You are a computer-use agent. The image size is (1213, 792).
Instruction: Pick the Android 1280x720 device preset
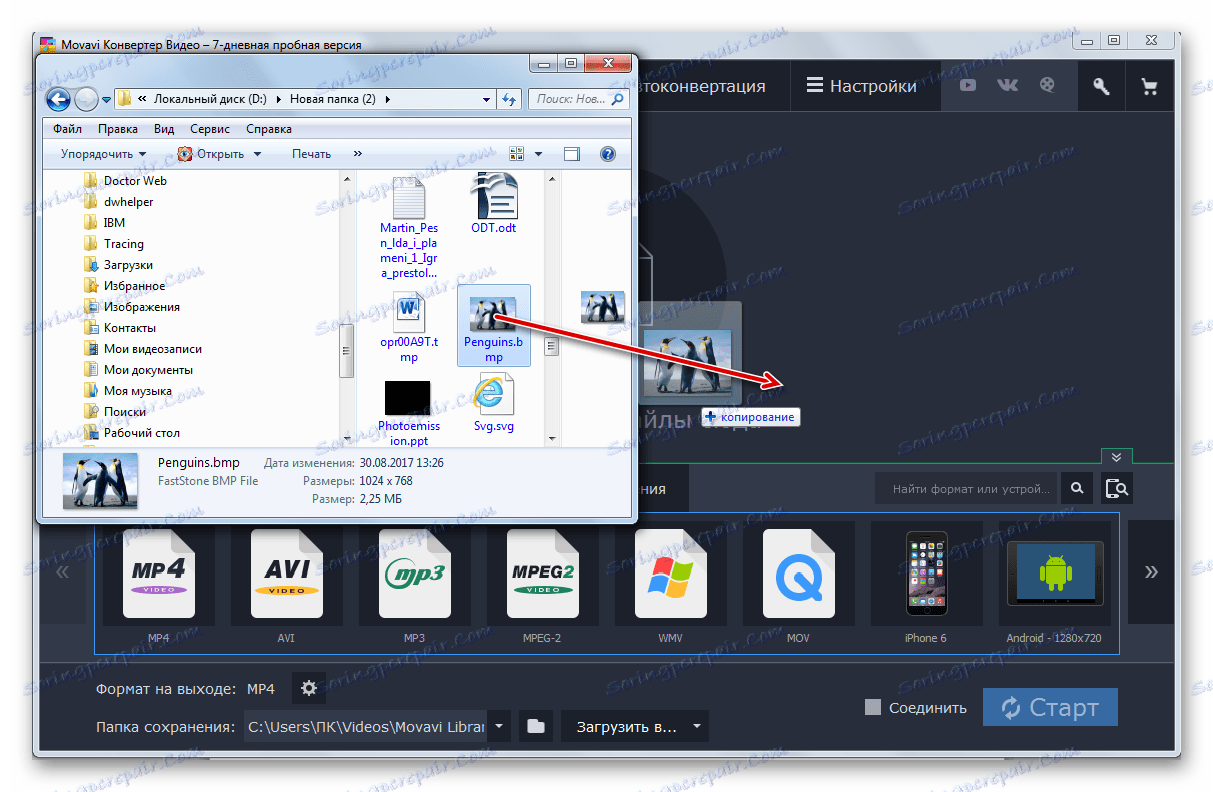[x=1054, y=575]
